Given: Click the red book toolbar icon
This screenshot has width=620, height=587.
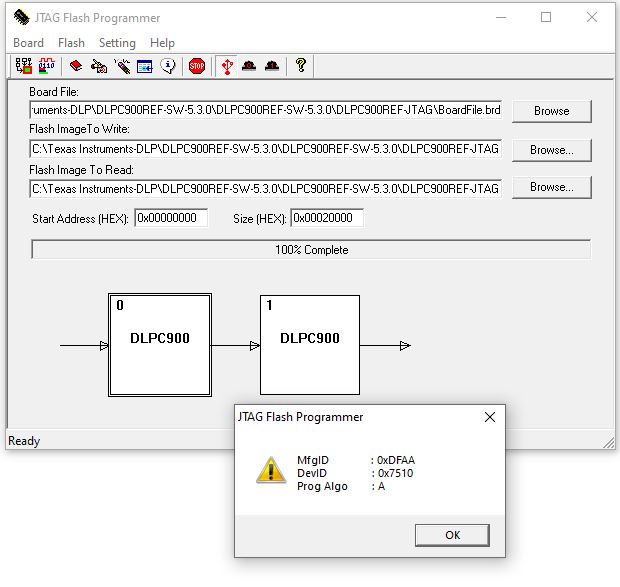Looking at the screenshot, I should 76,66.
